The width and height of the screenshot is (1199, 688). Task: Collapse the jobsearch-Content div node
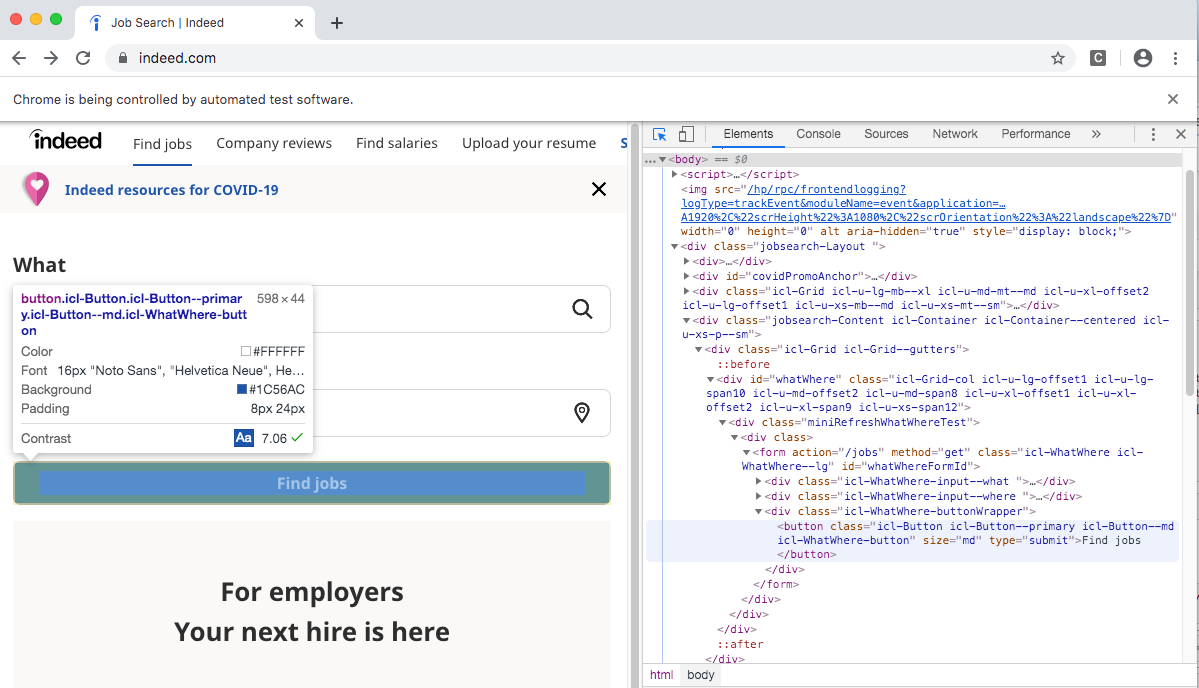687,320
